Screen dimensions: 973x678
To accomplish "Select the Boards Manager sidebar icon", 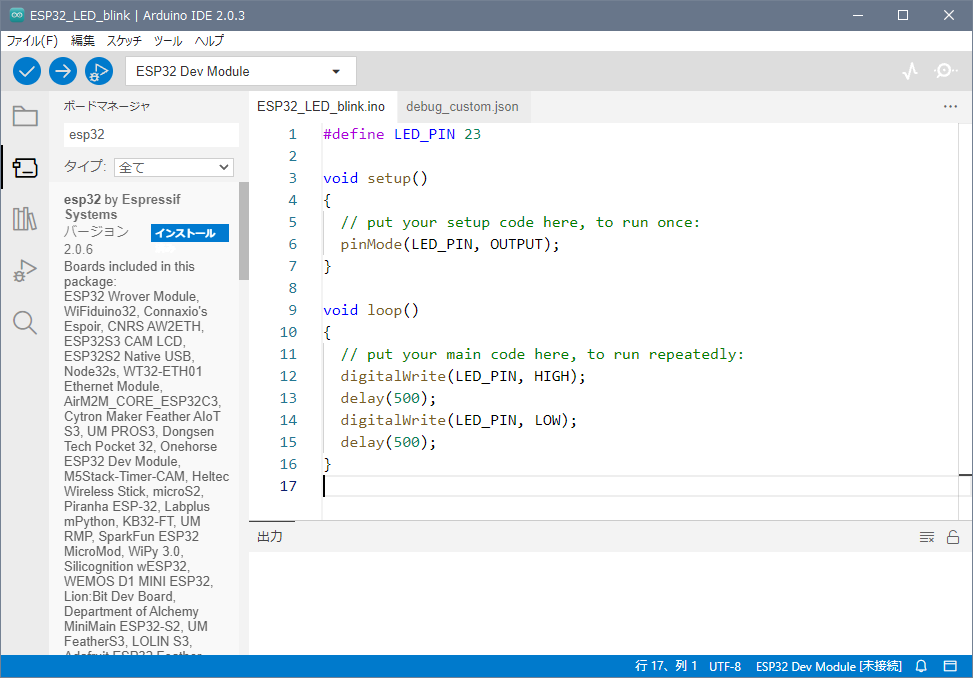I will click(x=25, y=167).
